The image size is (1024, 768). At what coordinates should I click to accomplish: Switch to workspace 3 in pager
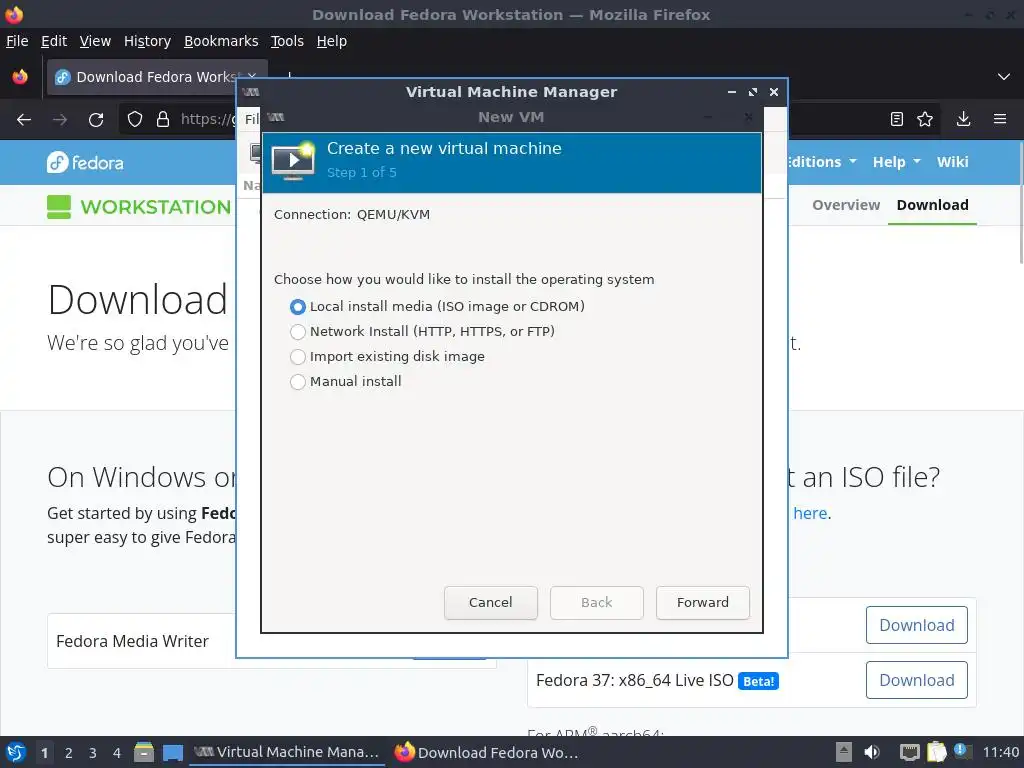93,753
